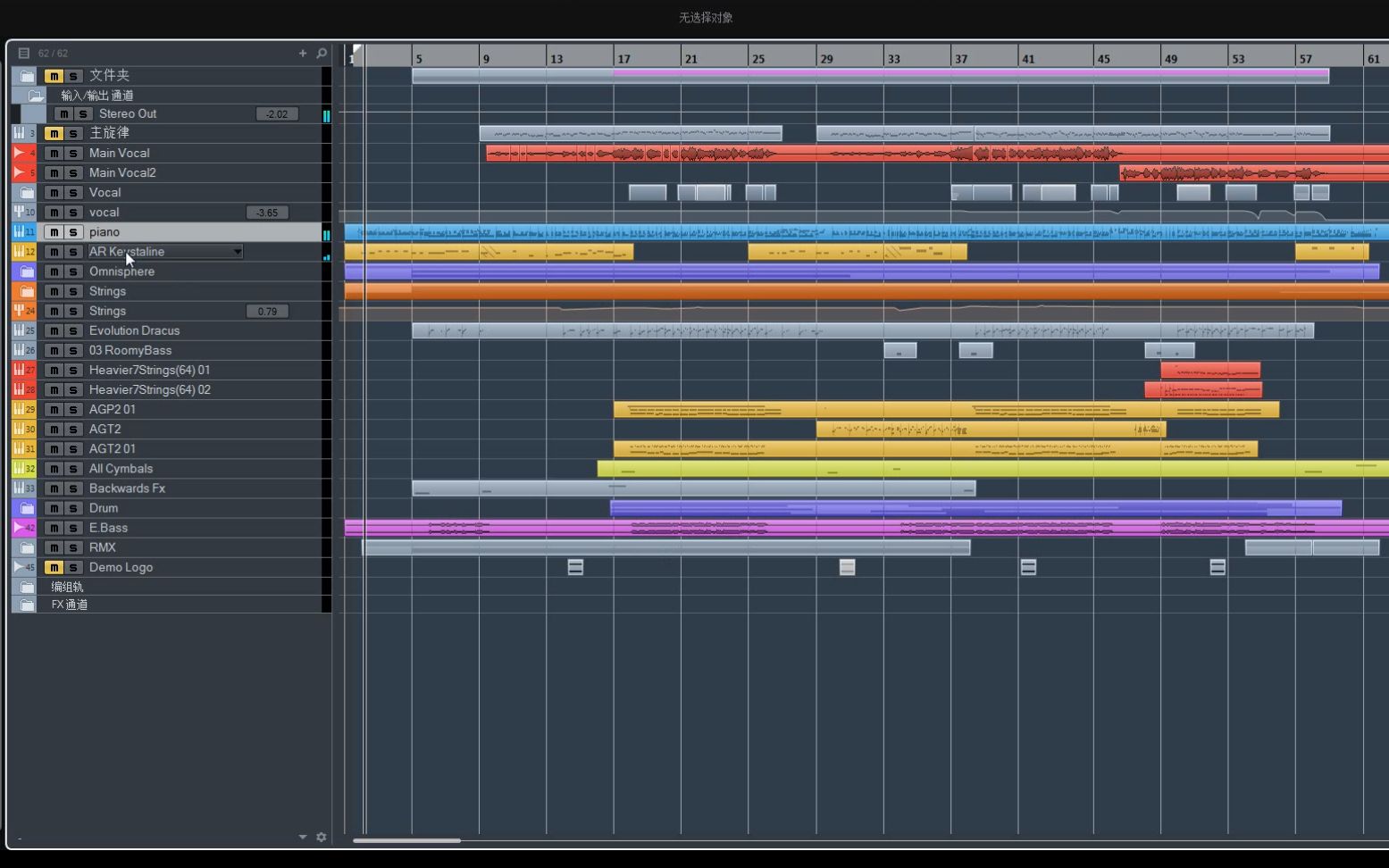Click the horizontal scrollbar under the arrangement
The image size is (1389, 868).
(406, 840)
